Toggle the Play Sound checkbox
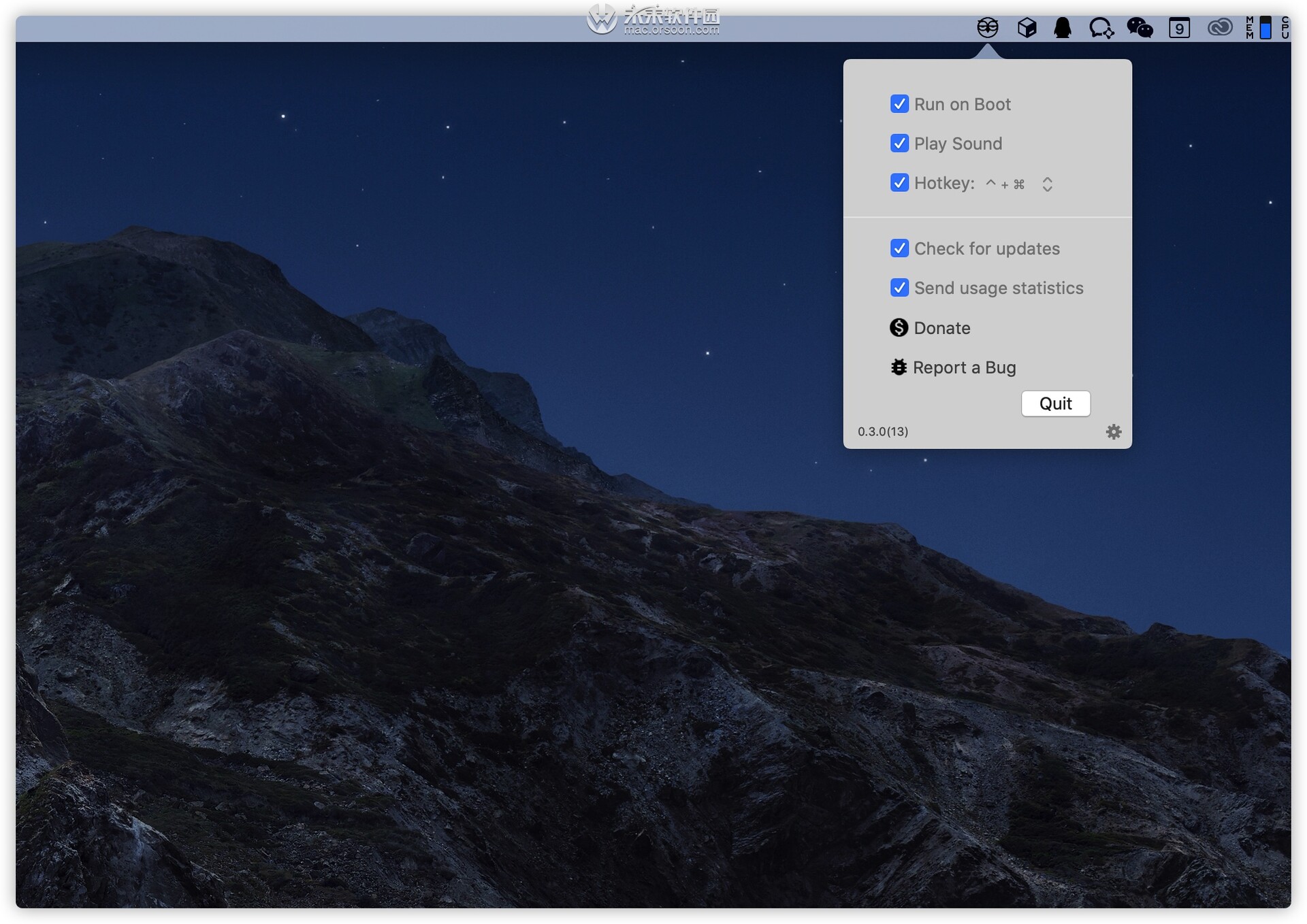Viewport: 1307px width, 924px height. pyautogui.click(x=899, y=143)
